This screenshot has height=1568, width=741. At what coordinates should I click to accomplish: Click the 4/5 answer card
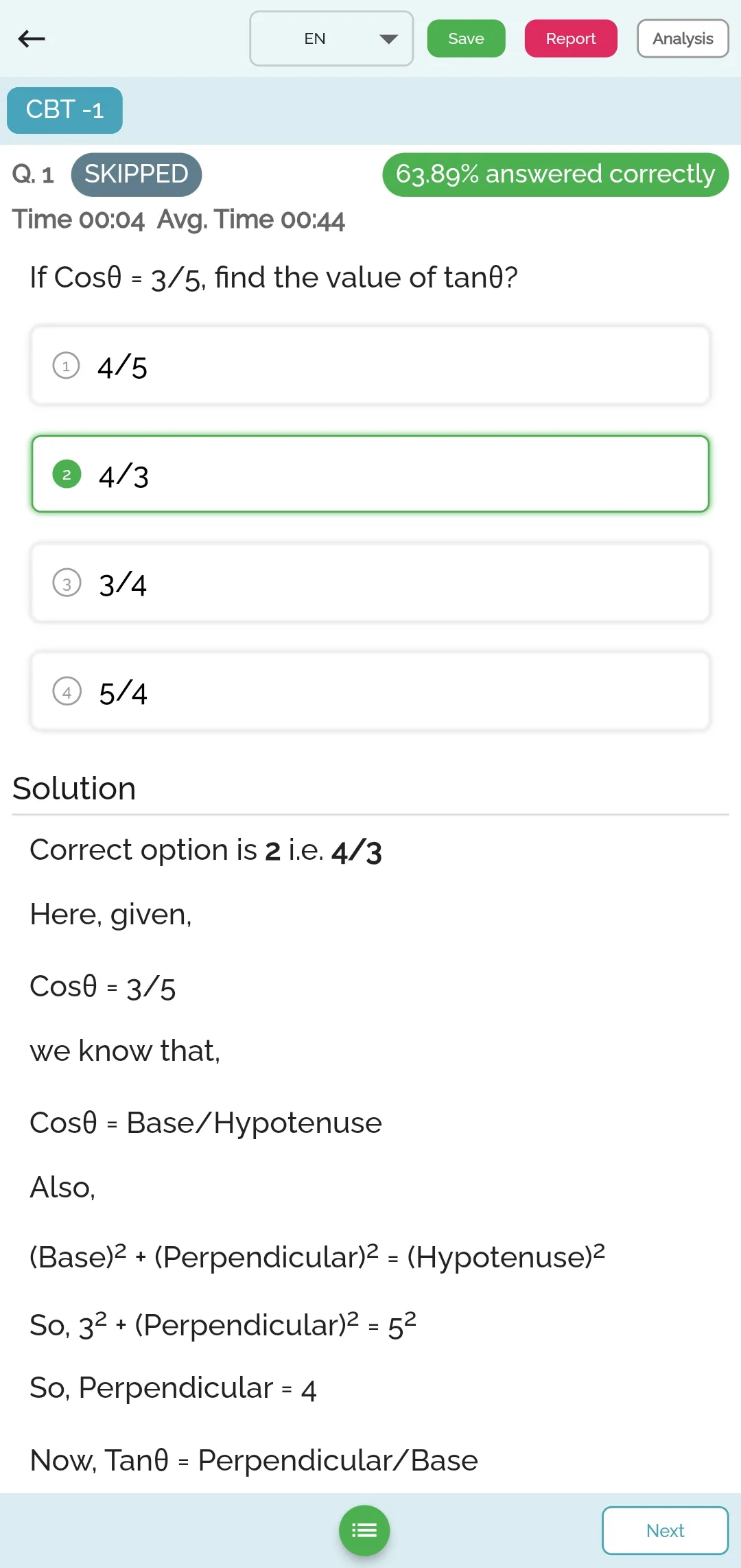(370, 365)
